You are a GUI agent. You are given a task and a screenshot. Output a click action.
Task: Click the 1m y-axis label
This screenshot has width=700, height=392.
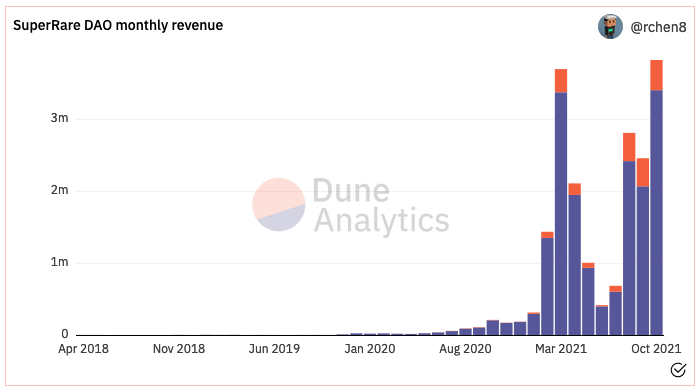59,262
